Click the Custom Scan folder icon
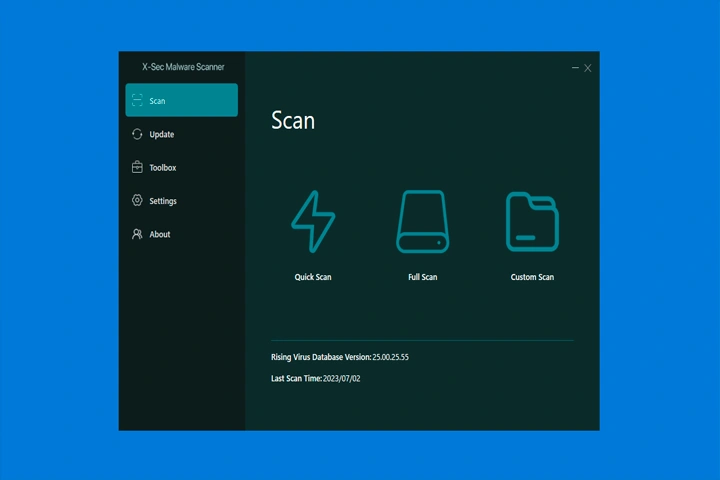The image size is (720, 480). pyautogui.click(x=532, y=222)
